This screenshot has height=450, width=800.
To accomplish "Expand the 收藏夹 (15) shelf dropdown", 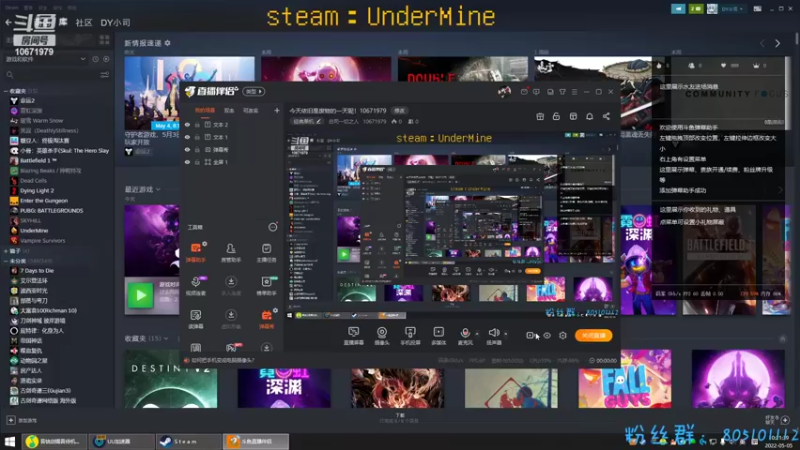I will pyautogui.click(x=166, y=338).
